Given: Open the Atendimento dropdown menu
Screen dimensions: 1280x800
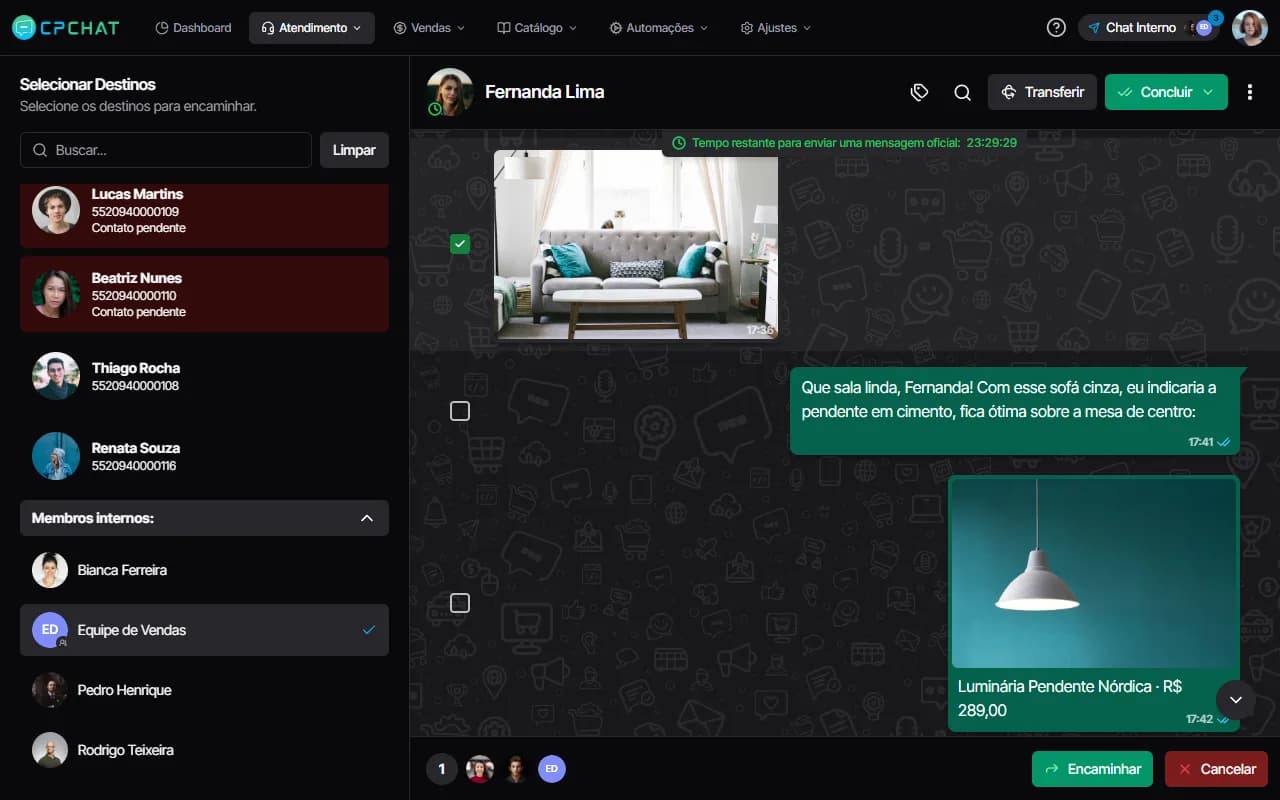Looking at the screenshot, I should click(x=312, y=28).
